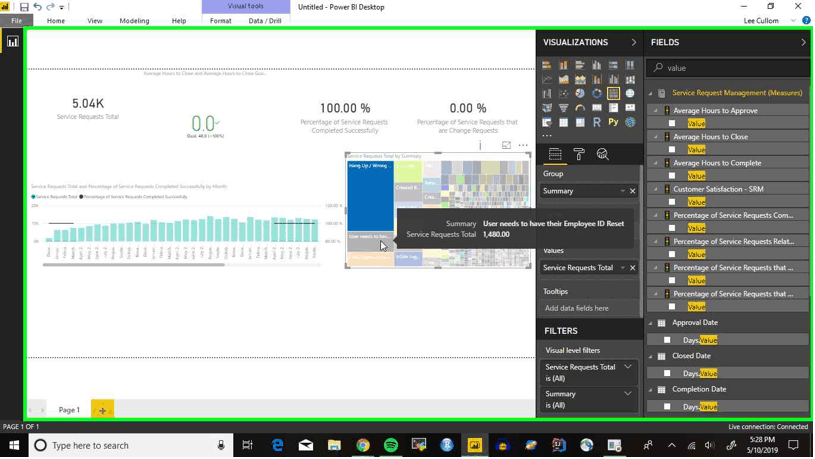Screen dimensions: 815x459
Task: Open the Data / Drill tab
Action: pyautogui.click(x=265, y=21)
